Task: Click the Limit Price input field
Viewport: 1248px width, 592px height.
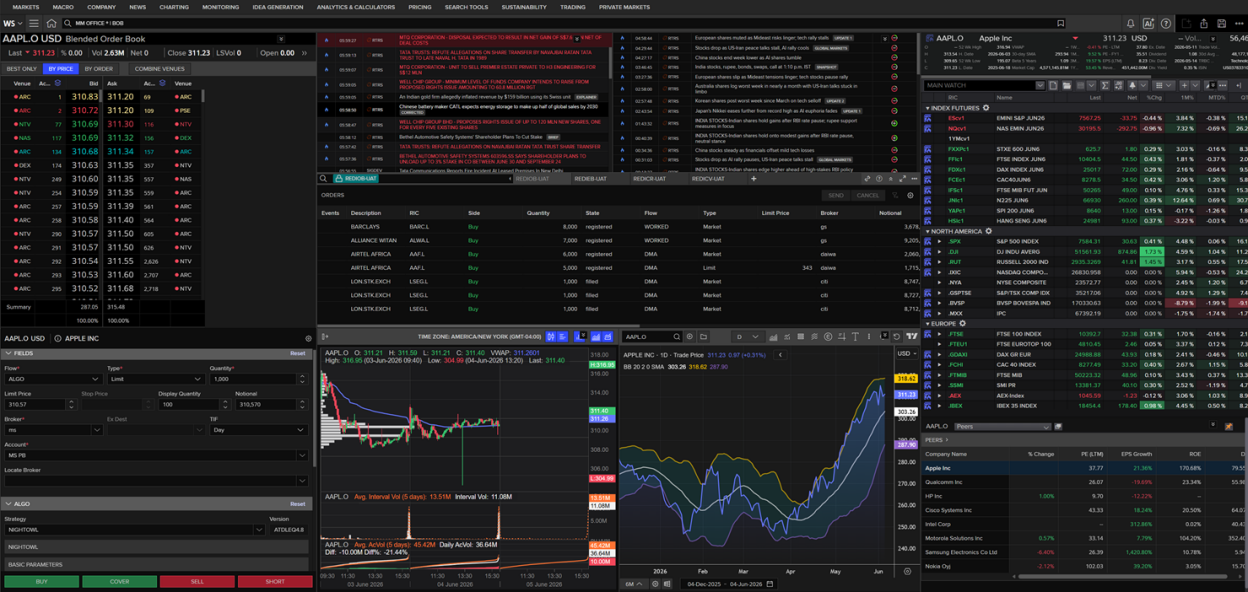Action: (39, 404)
